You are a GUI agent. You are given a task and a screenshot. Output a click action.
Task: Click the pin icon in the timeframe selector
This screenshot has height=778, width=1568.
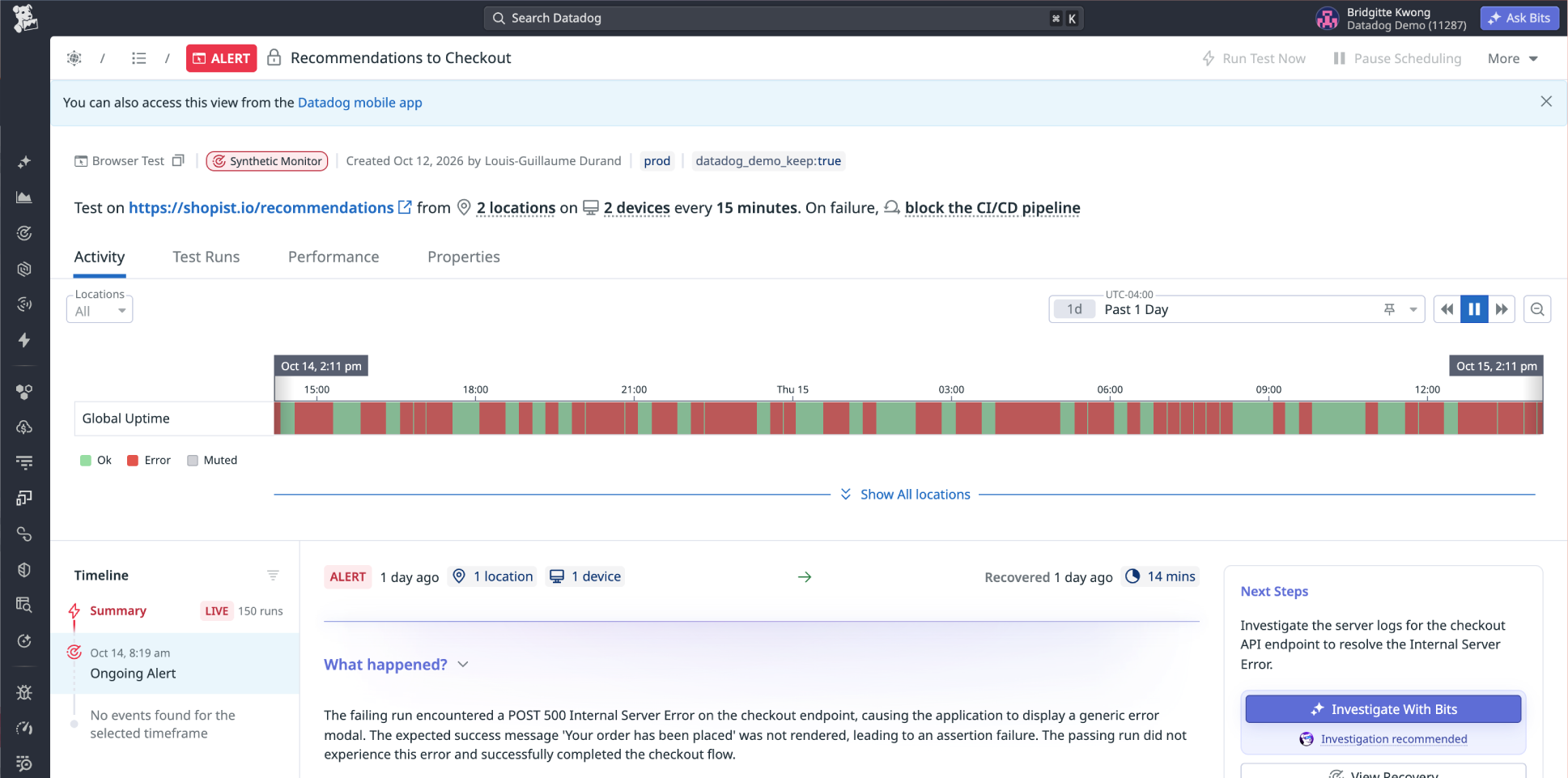(1389, 309)
